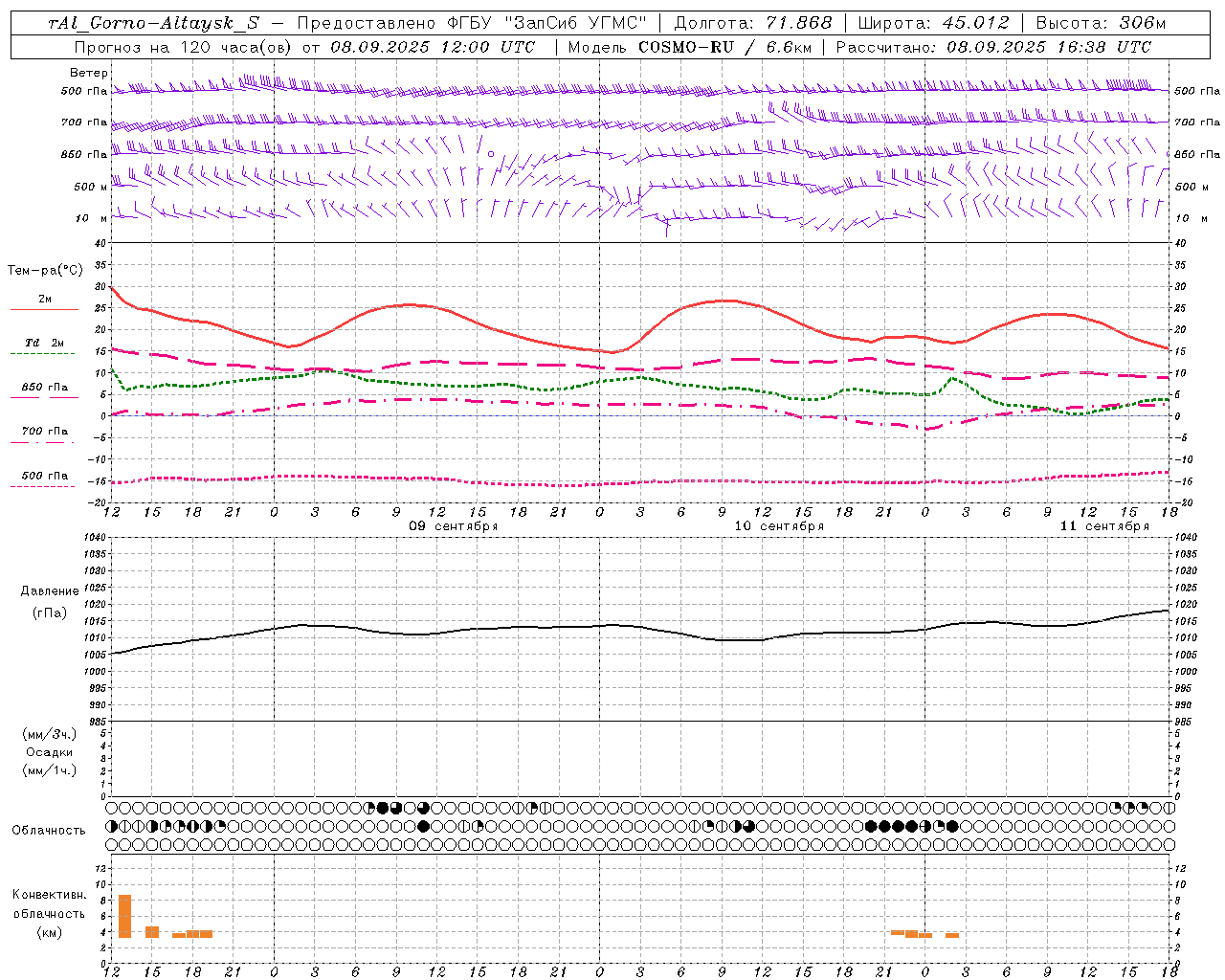Click the Ветер wind section label

point(89,73)
